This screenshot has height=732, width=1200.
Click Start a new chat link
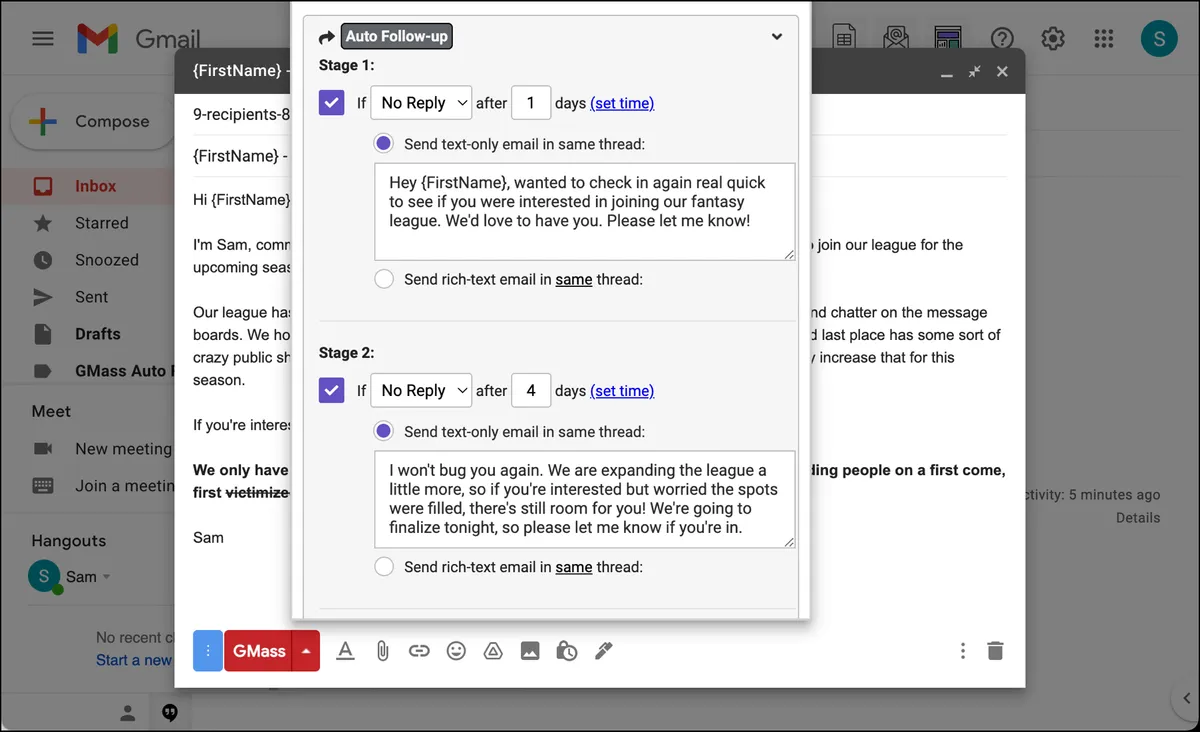(x=134, y=660)
